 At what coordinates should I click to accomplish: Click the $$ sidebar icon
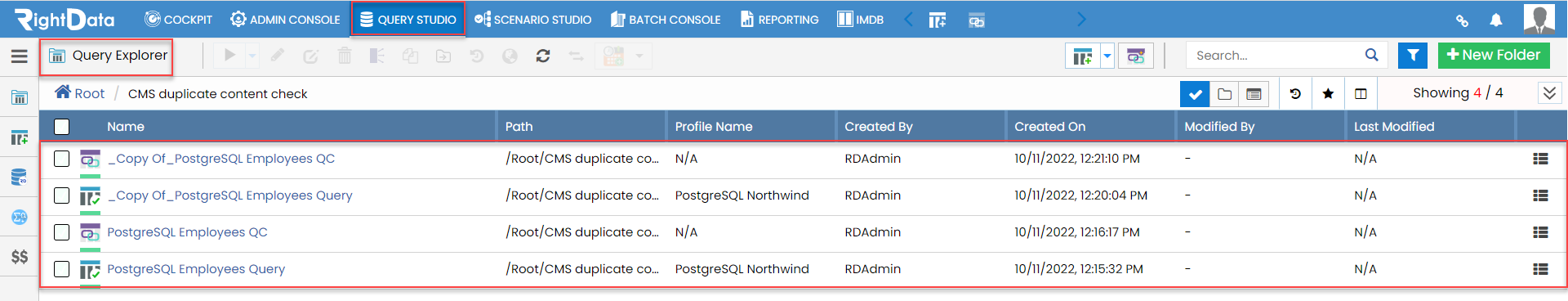pyautogui.click(x=20, y=257)
